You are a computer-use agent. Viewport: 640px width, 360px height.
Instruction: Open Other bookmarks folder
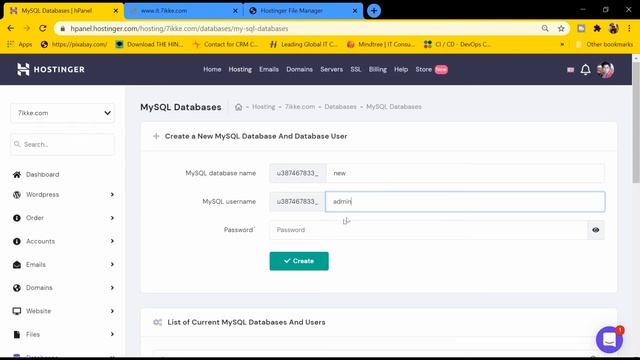tap(604, 44)
